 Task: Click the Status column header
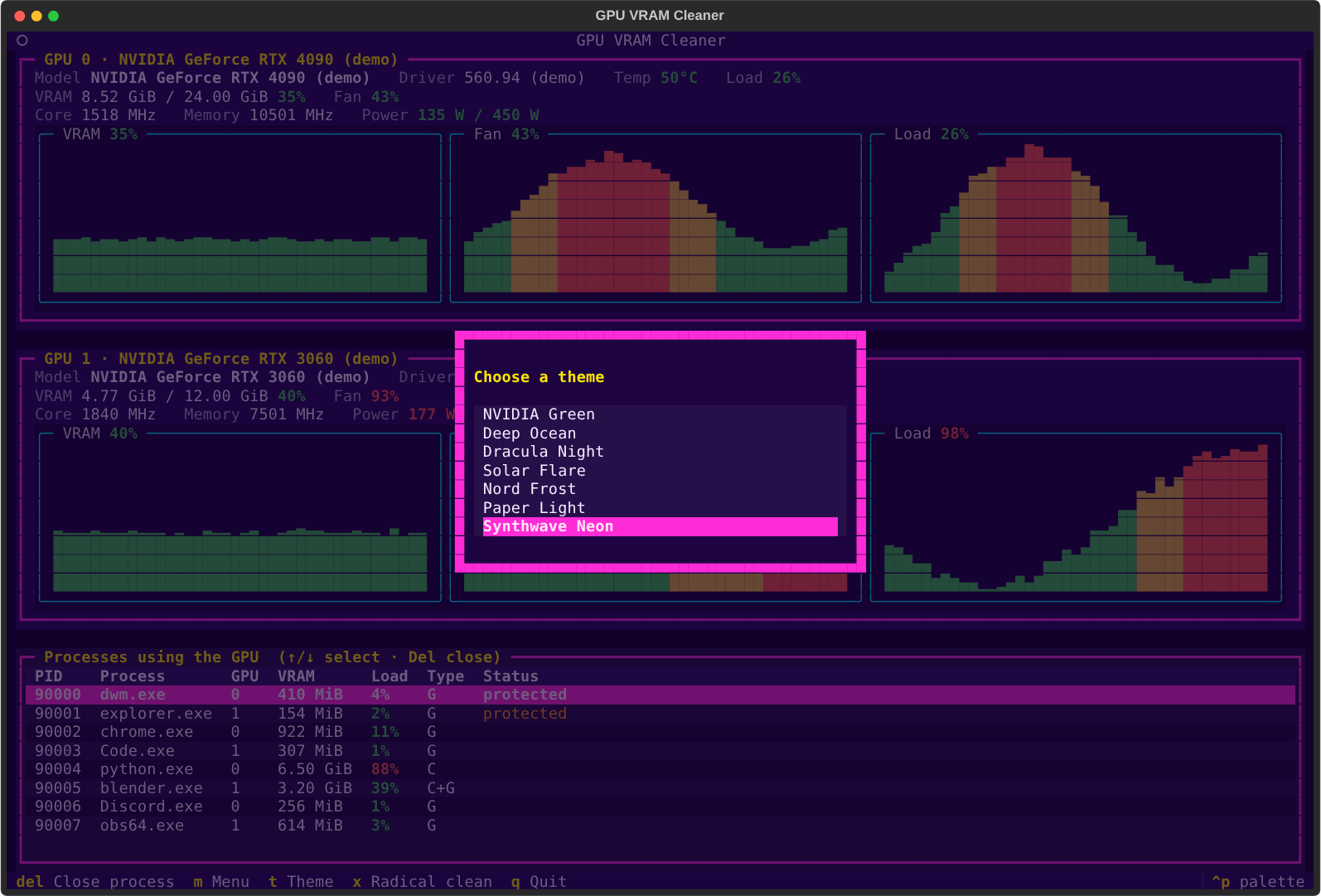(510, 676)
